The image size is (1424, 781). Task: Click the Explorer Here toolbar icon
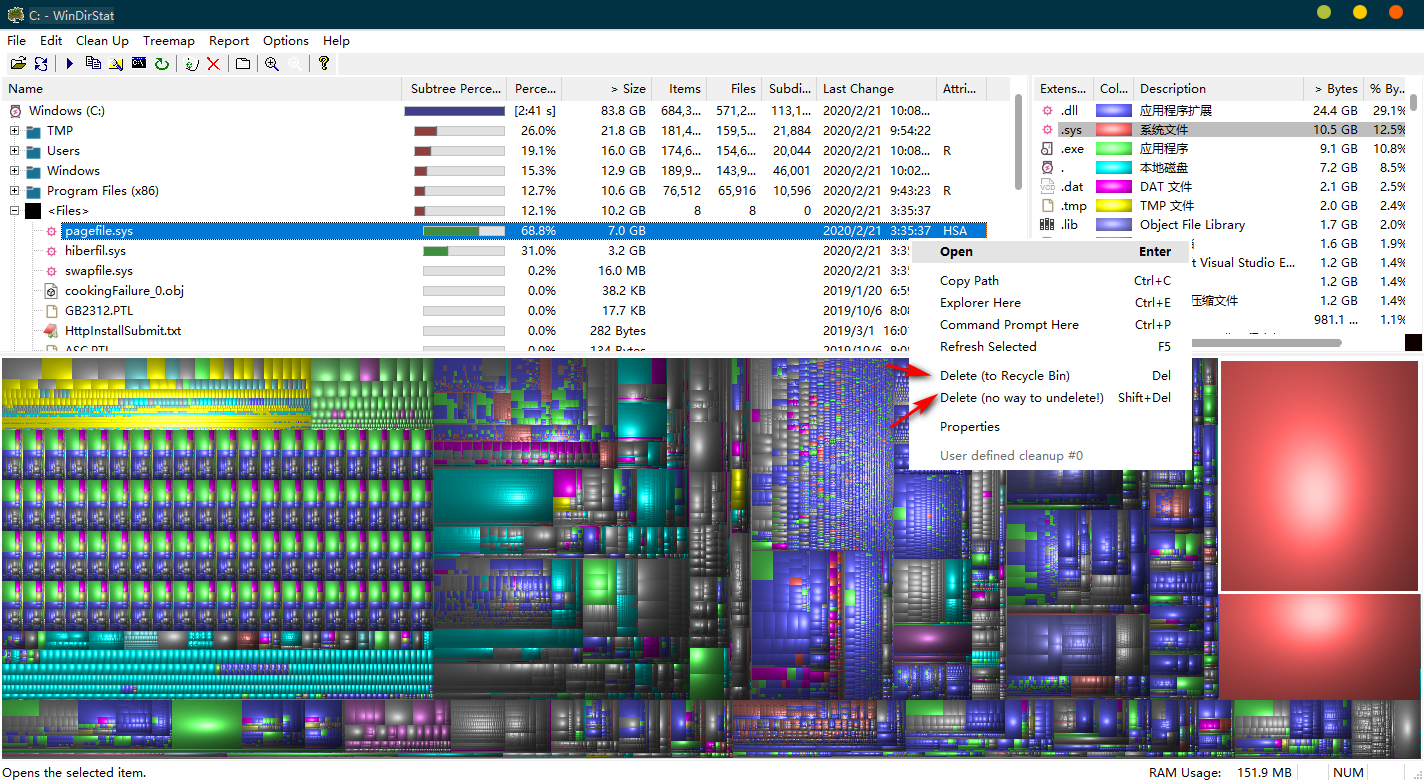[116, 64]
